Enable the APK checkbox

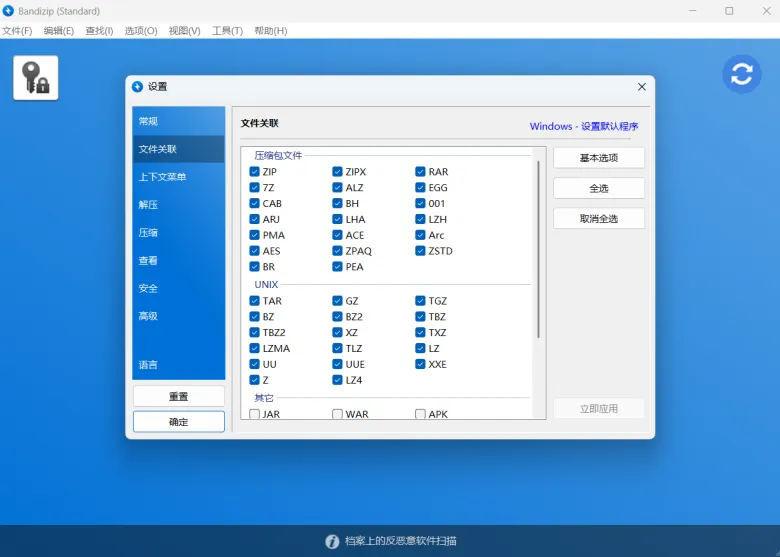[x=420, y=414]
